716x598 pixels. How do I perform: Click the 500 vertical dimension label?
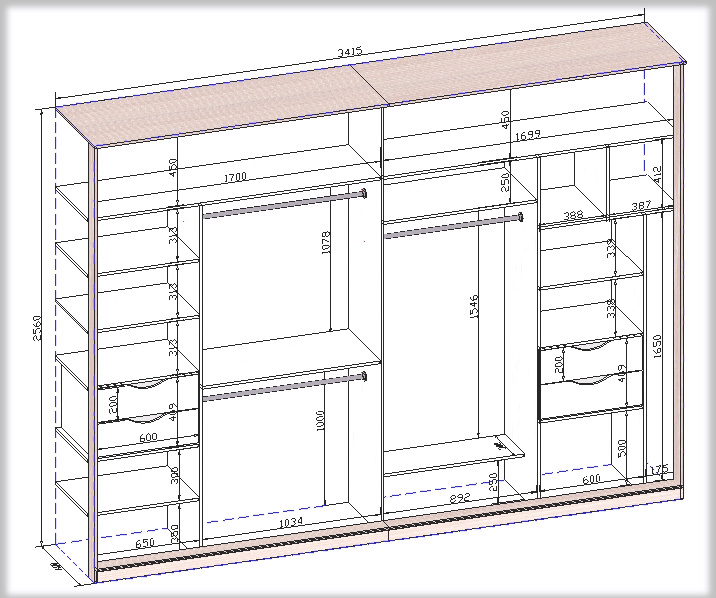(x=622, y=447)
